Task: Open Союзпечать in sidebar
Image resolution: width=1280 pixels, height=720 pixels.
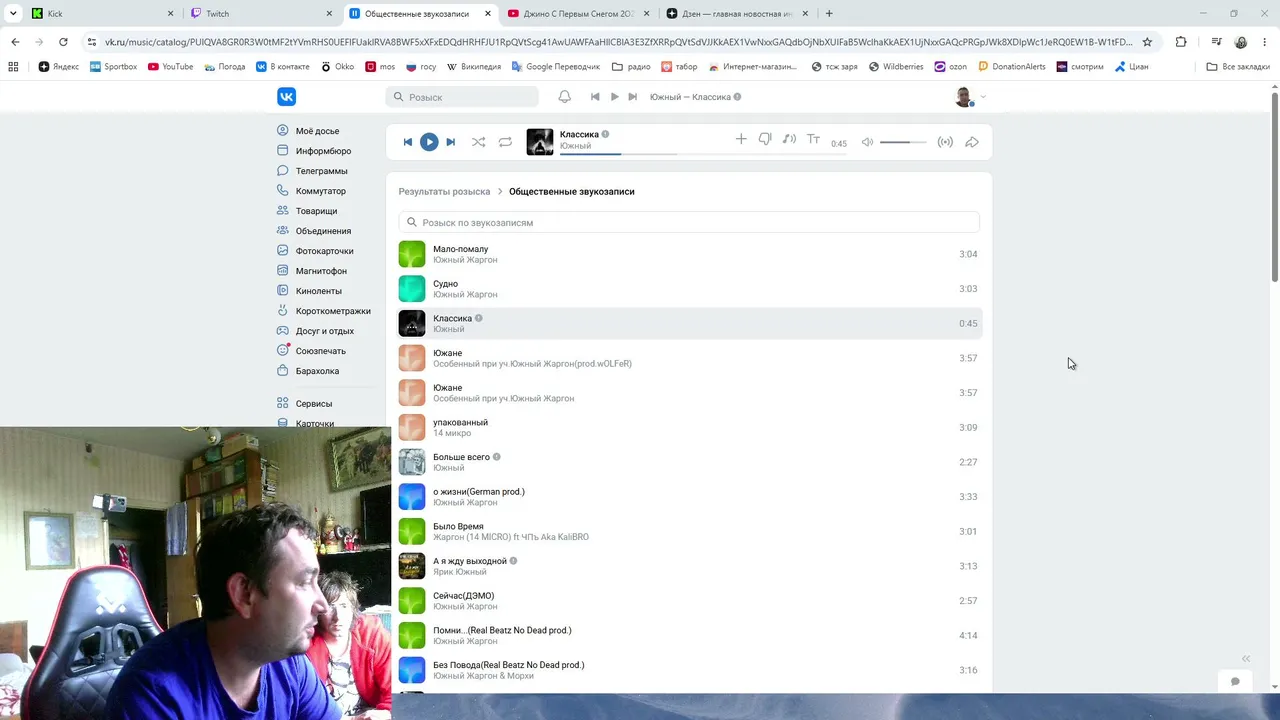Action: point(320,351)
